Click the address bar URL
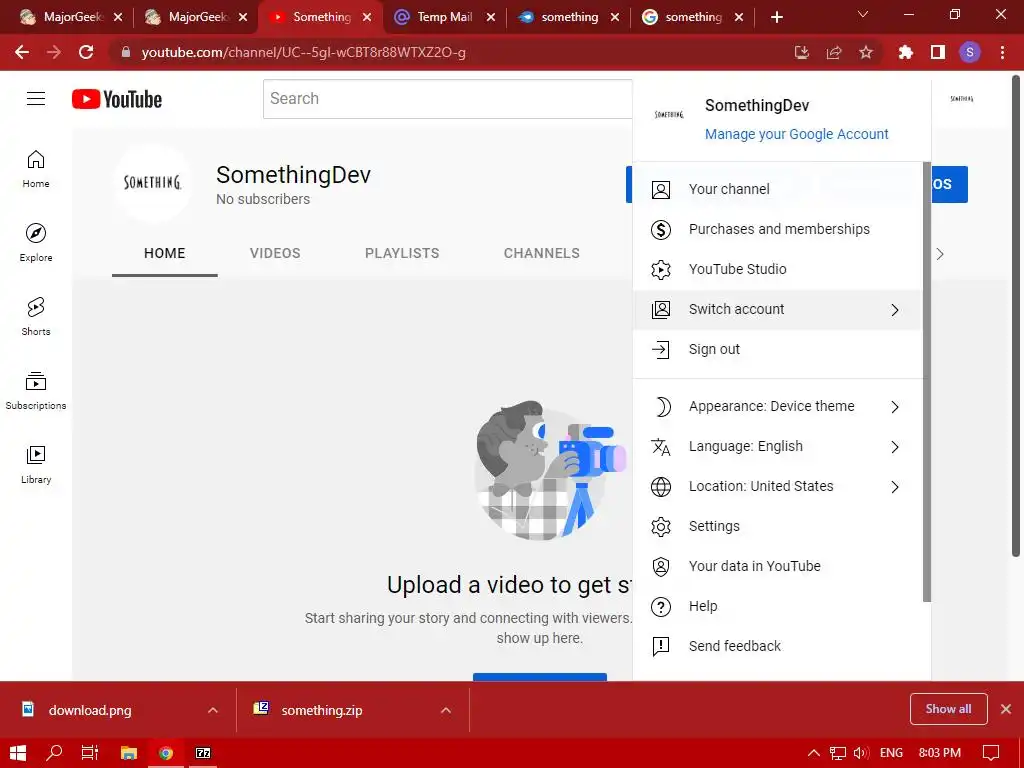Image resolution: width=1024 pixels, height=768 pixels. coord(304,52)
